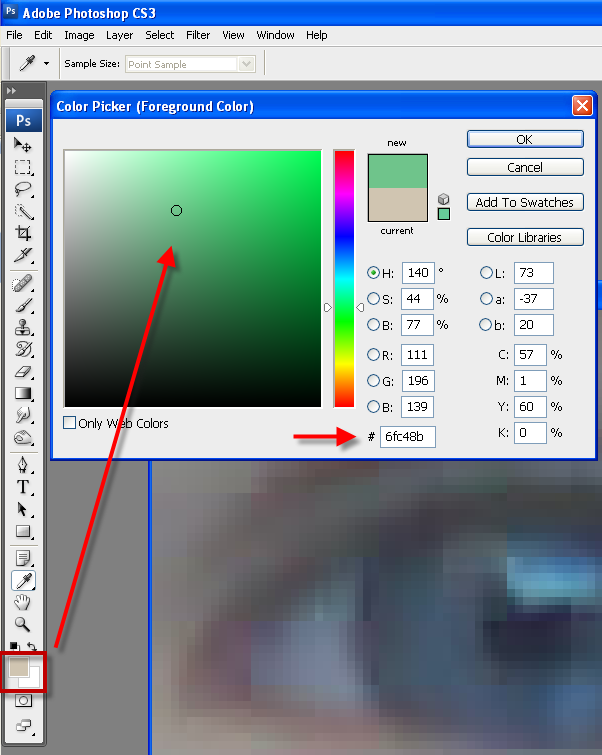Viewport: 602px width, 755px height.
Task: Click the new green color swatch
Action: [x=397, y=171]
